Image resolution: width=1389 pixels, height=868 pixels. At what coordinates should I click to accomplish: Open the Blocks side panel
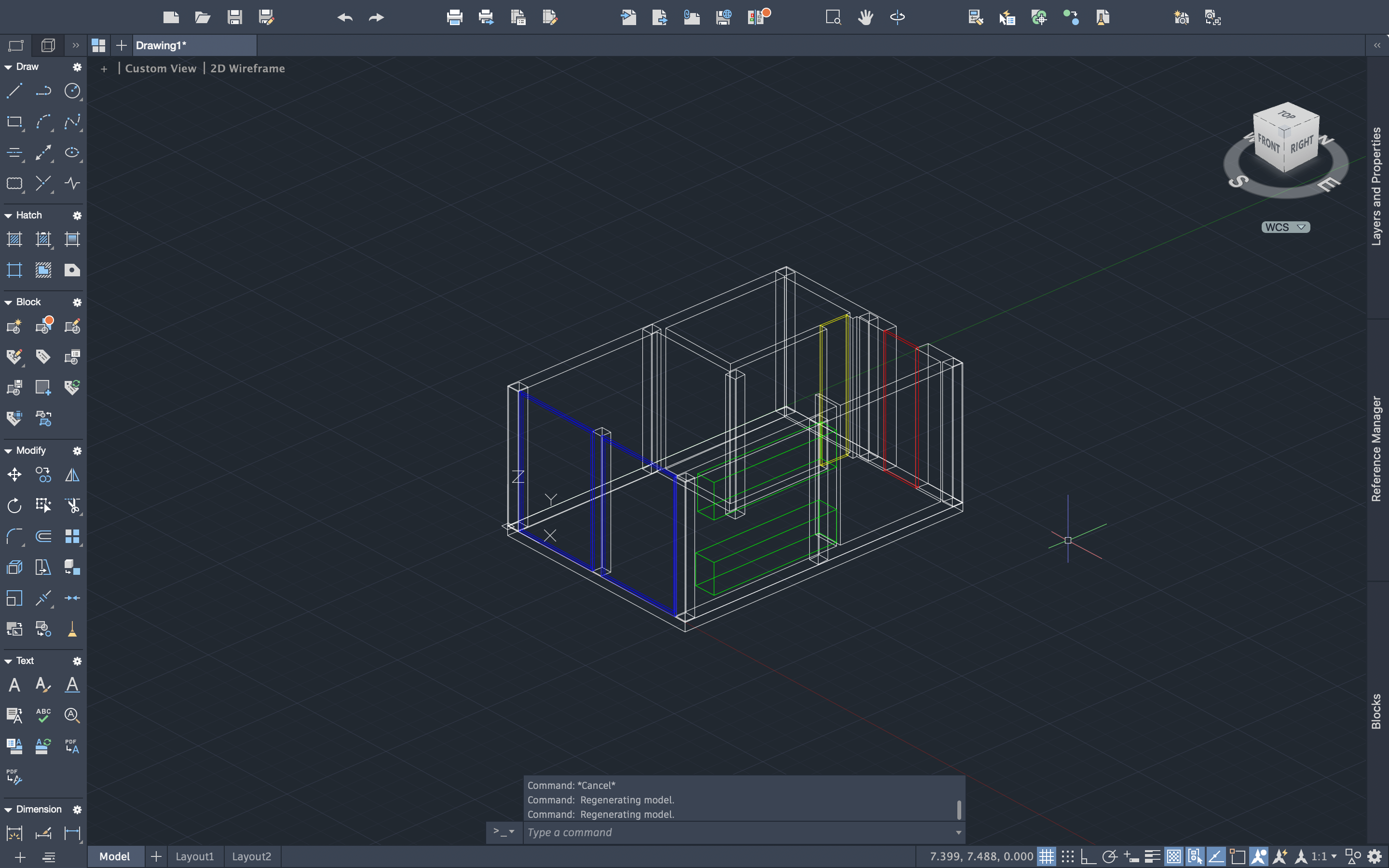1376,712
